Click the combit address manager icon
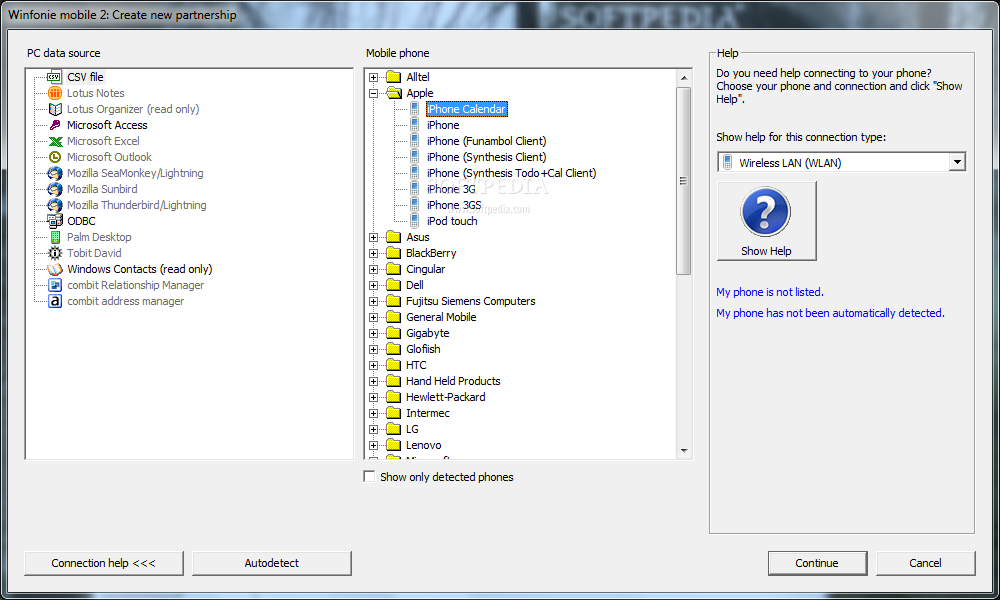This screenshot has height=600, width=1000. click(x=55, y=301)
